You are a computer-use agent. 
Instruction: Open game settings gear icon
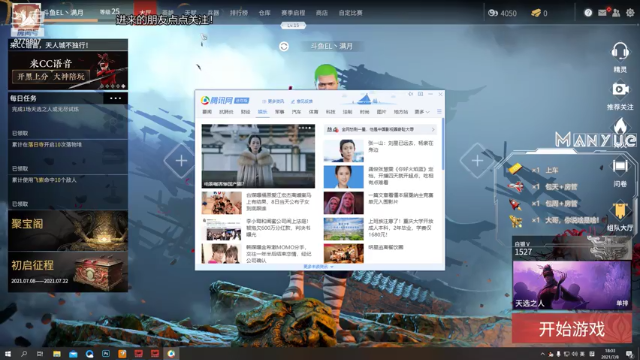pos(630,13)
